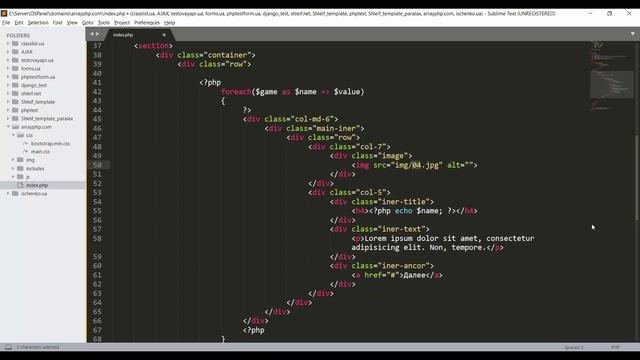Open the Selection menu

[x=38, y=22]
